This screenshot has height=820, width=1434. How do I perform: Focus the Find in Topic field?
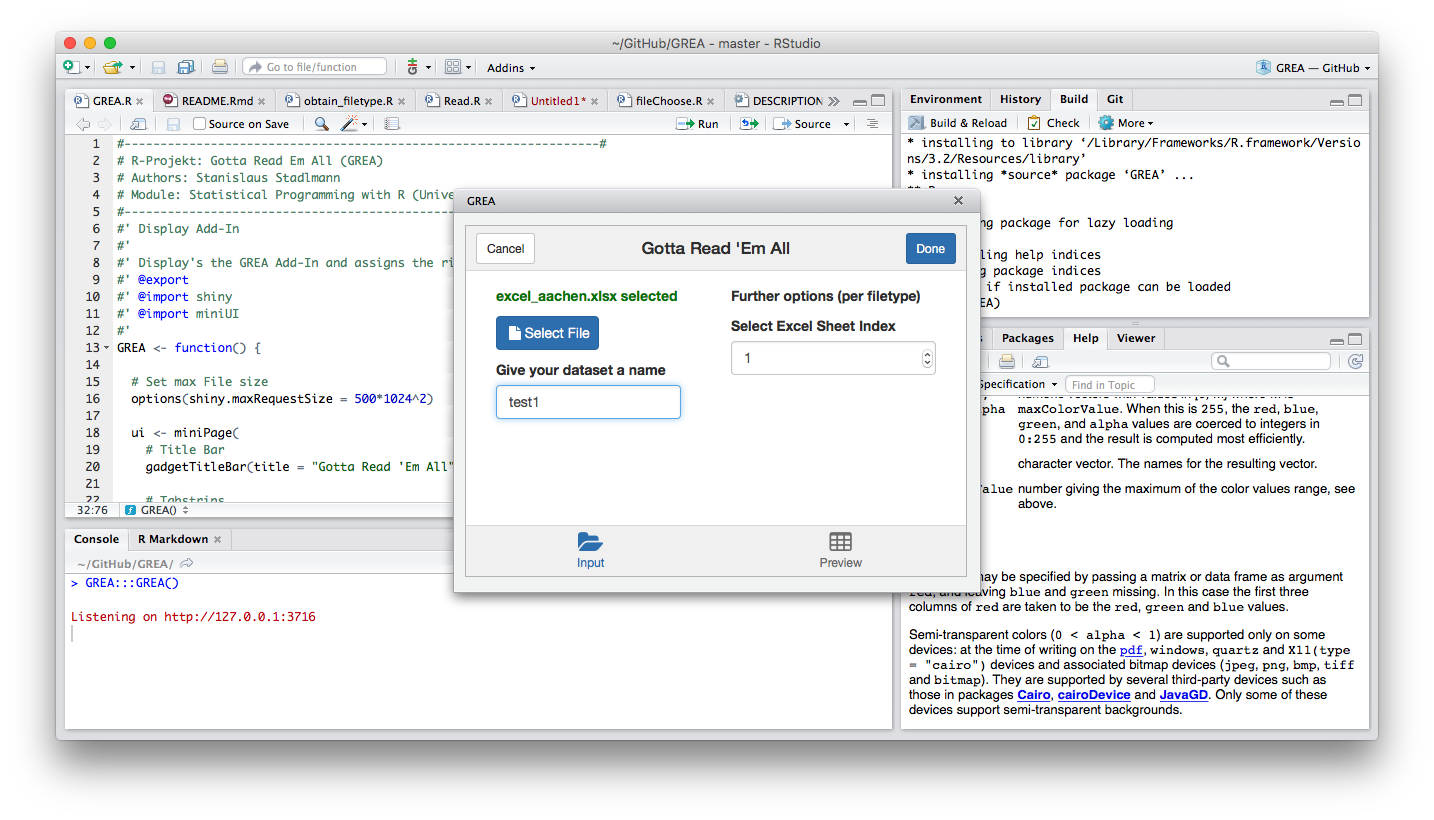(1110, 384)
